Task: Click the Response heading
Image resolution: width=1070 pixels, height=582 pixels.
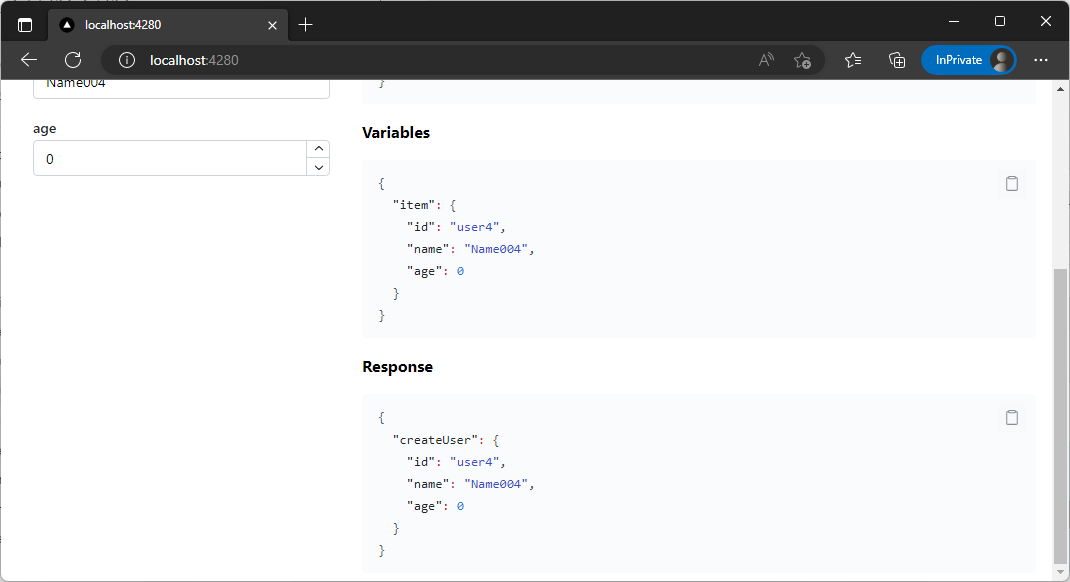Action: 397,366
